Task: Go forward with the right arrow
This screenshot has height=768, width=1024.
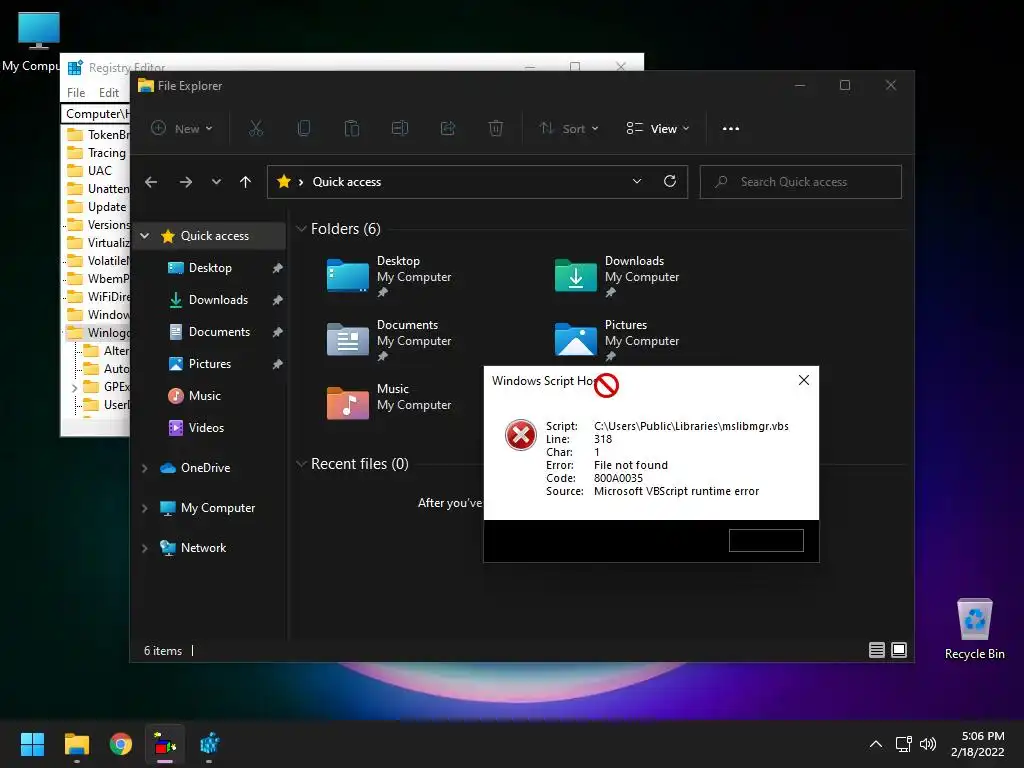Action: [186, 182]
